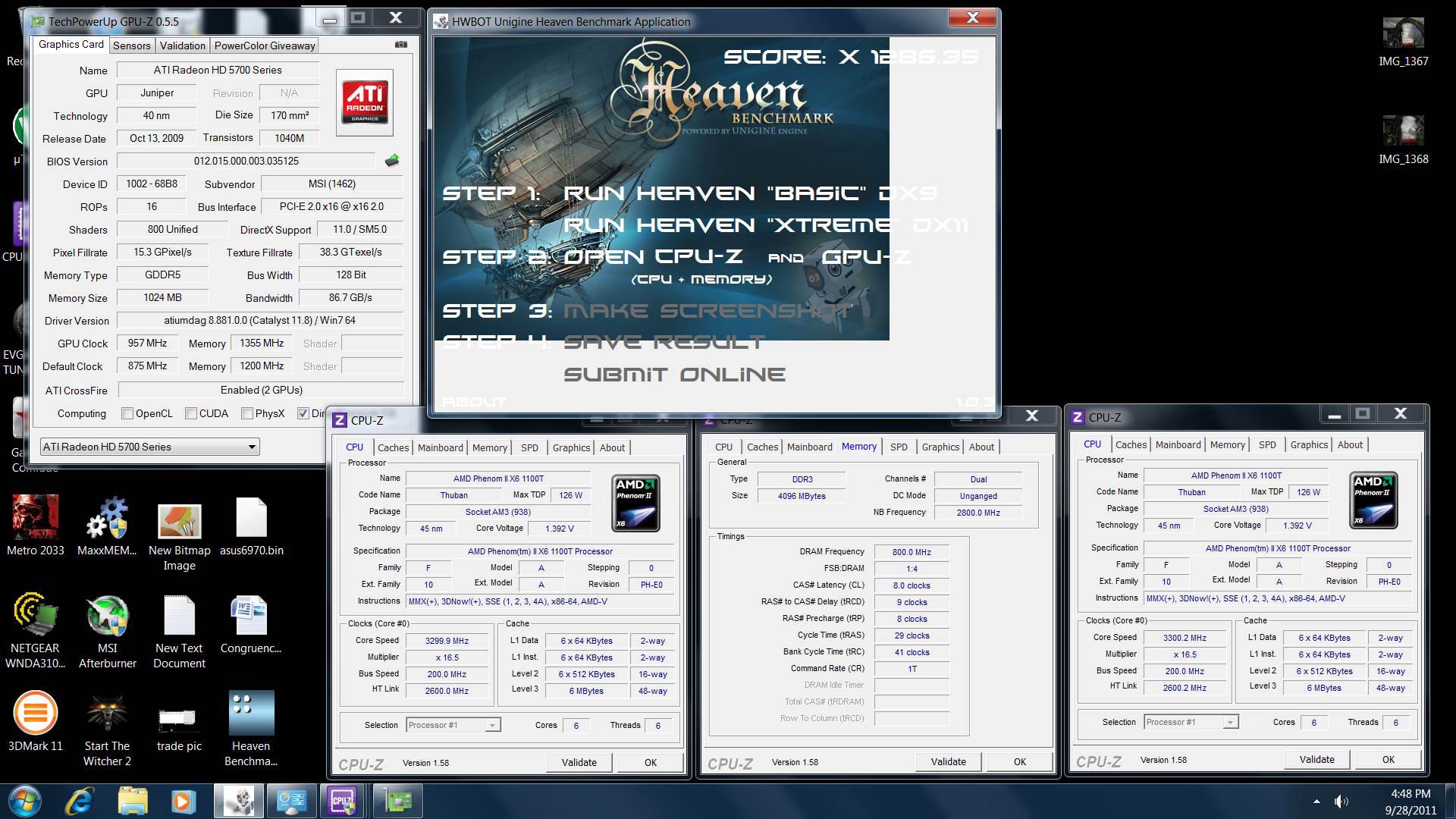This screenshot has height=819, width=1456.
Task: Launch Internet Explorer from taskbar
Action: click(79, 801)
